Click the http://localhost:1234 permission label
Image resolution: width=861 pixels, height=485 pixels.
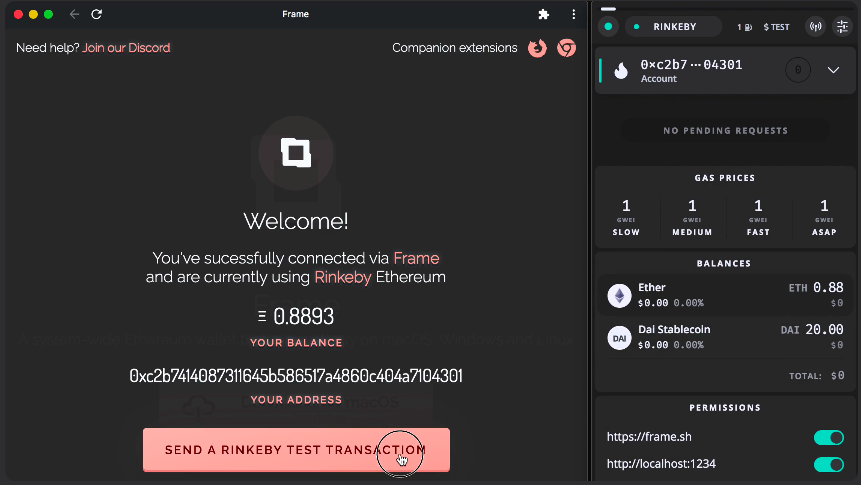coord(661,464)
